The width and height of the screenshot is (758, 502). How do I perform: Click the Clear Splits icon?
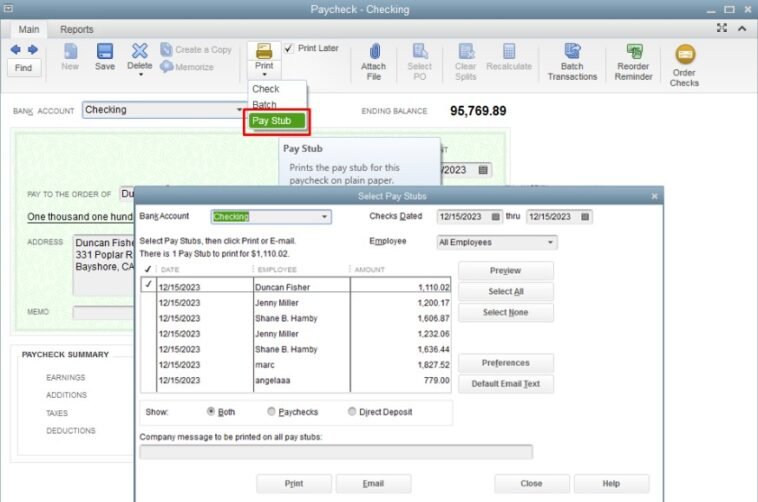click(466, 51)
